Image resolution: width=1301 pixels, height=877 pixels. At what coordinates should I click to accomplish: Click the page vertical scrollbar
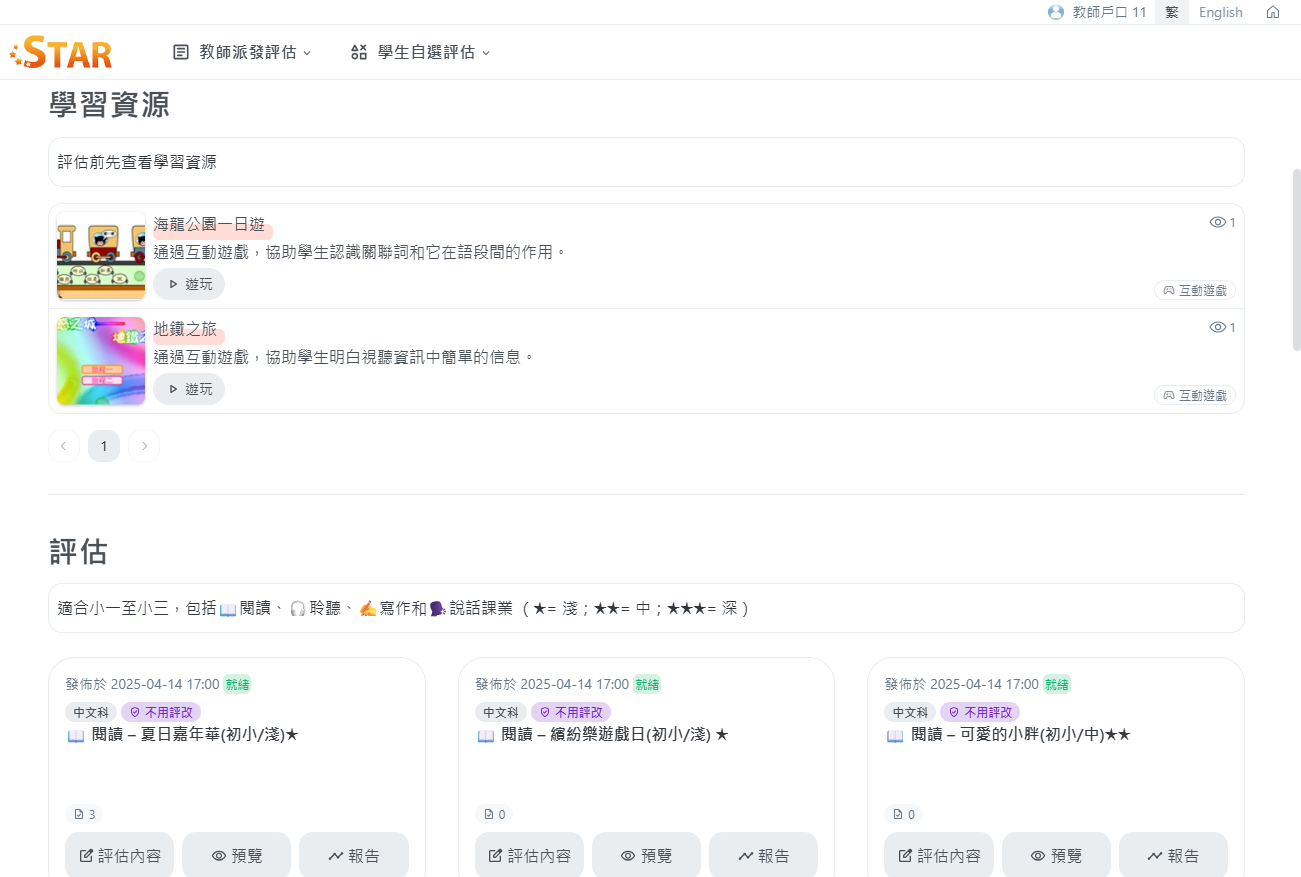point(1296,260)
